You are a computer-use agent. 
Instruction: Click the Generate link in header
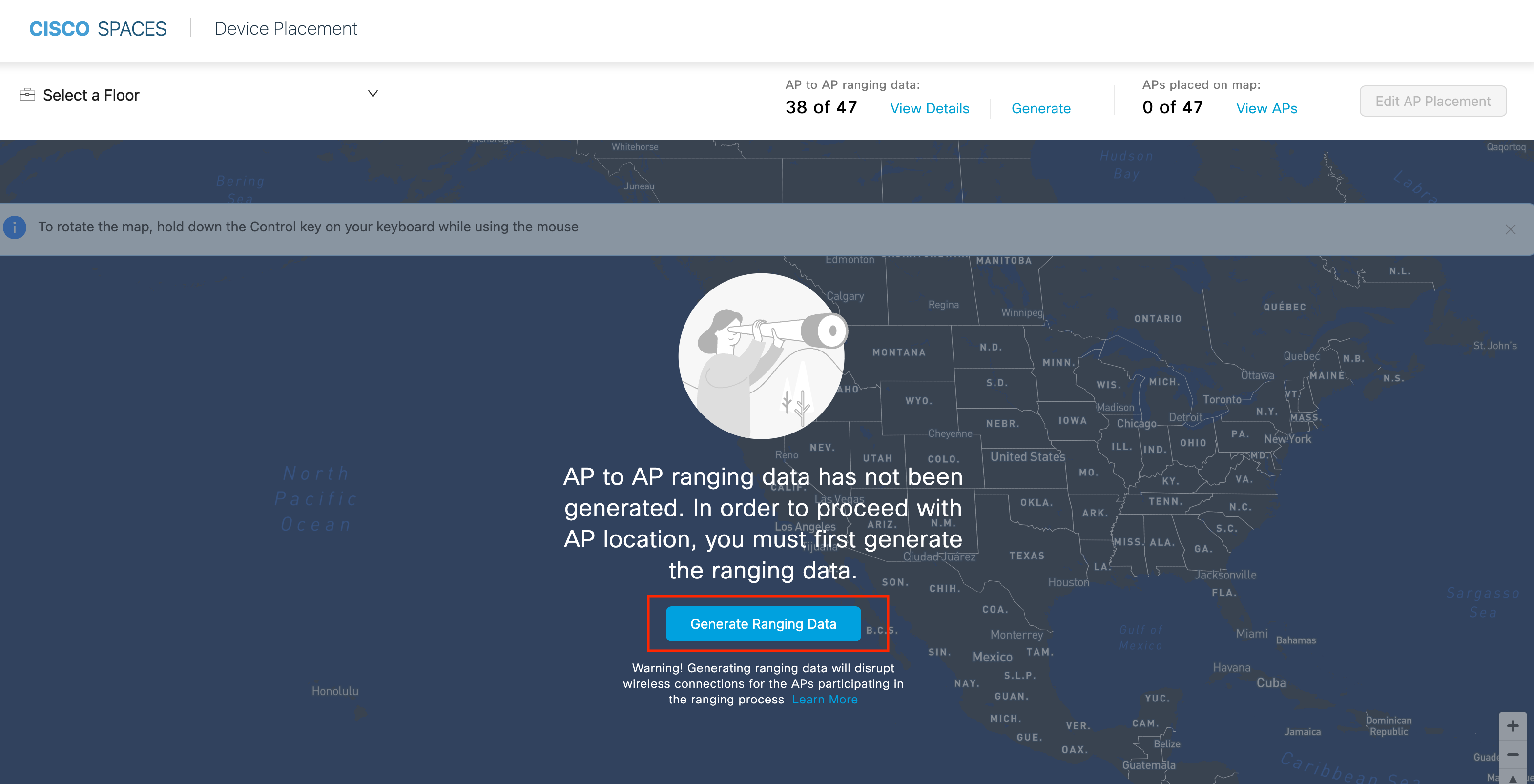[x=1040, y=108]
